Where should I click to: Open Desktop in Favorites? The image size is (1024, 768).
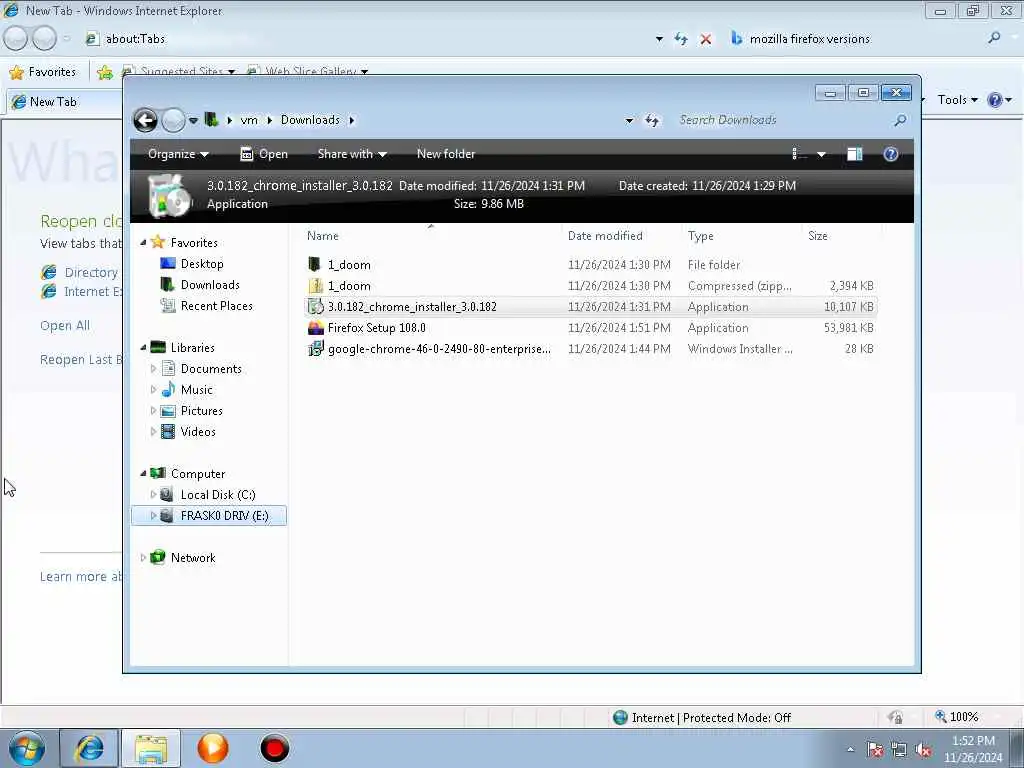201,264
